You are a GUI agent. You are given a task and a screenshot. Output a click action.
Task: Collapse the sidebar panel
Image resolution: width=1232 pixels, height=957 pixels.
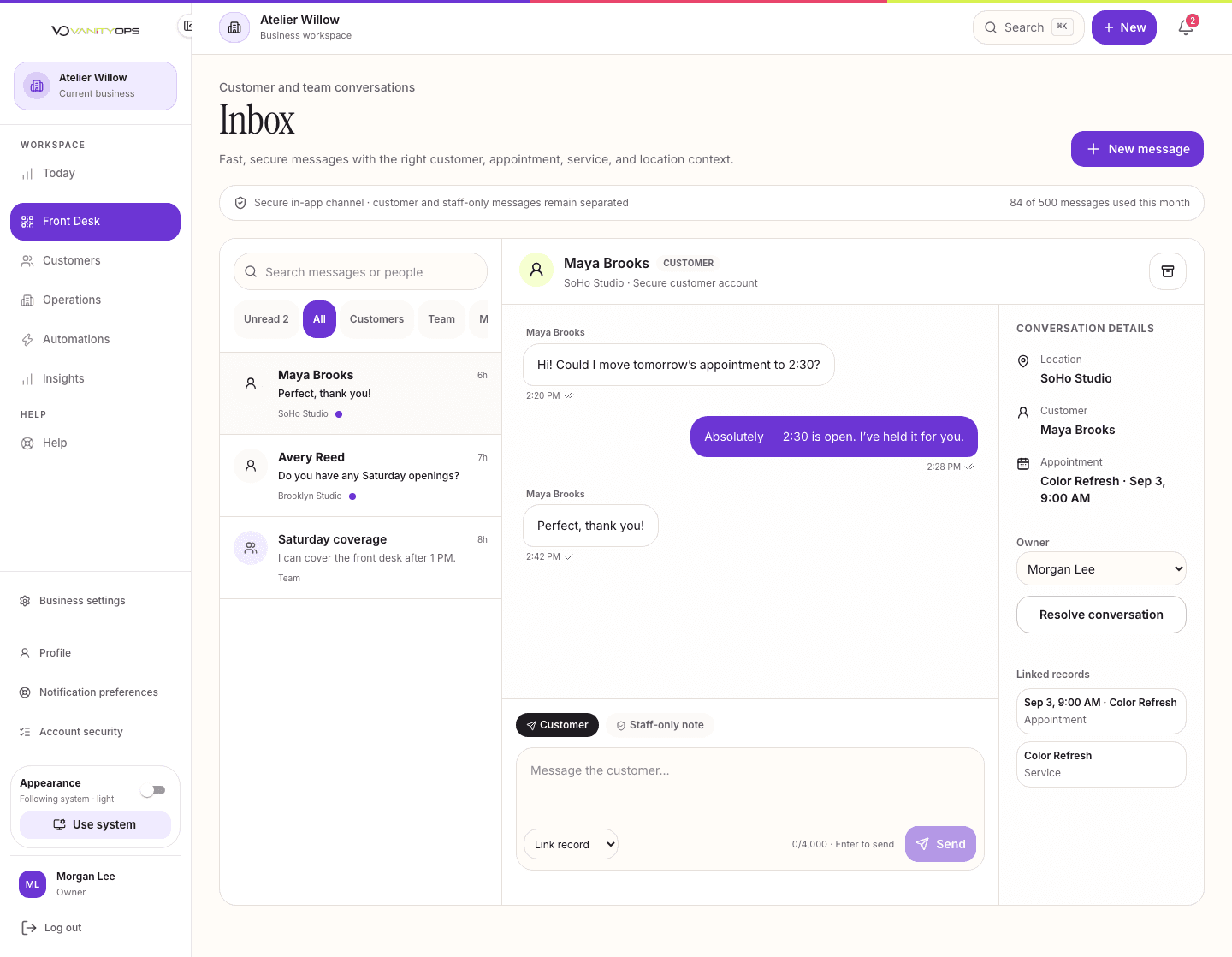tap(187, 27)
